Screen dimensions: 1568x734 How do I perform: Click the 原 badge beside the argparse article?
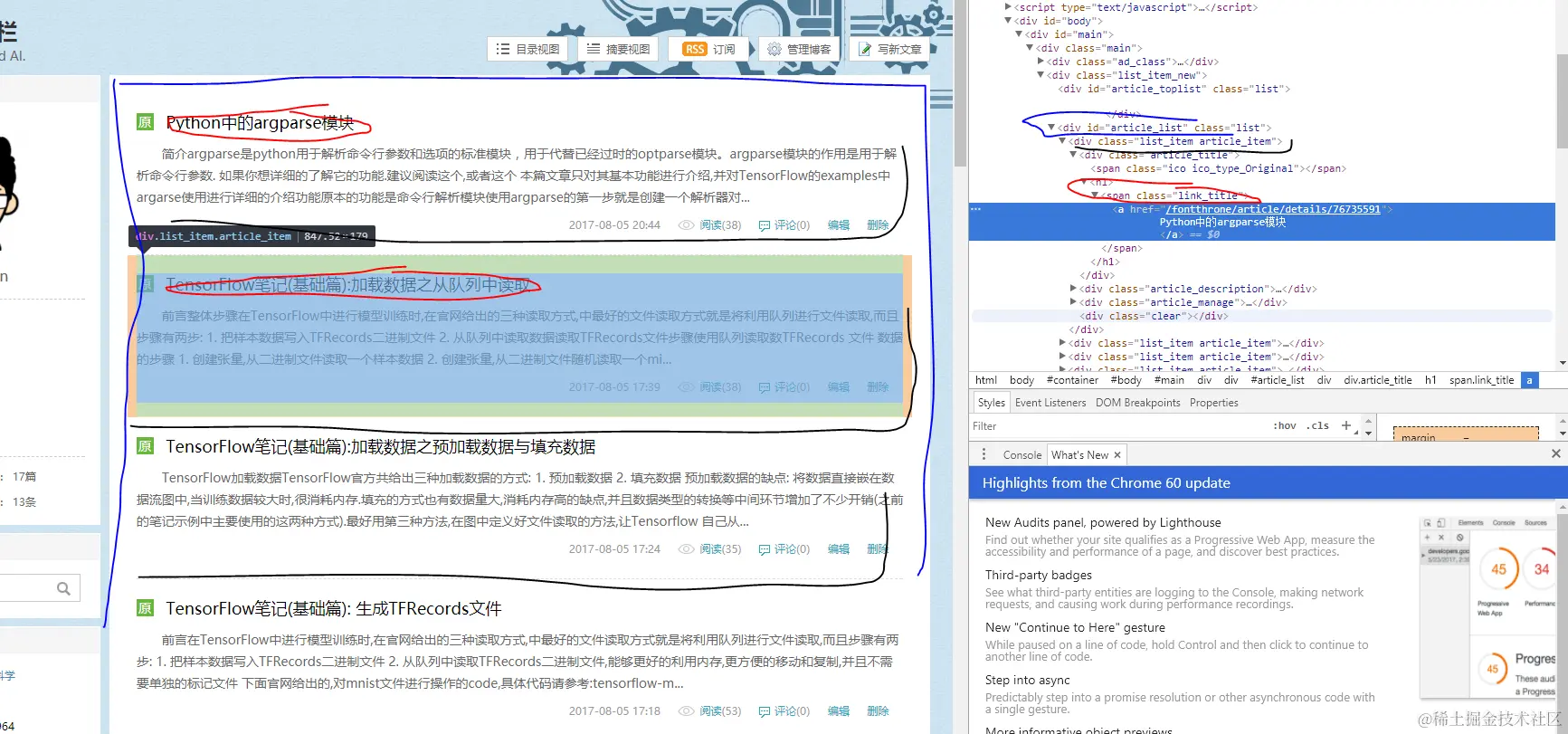(x=145, y=122)
